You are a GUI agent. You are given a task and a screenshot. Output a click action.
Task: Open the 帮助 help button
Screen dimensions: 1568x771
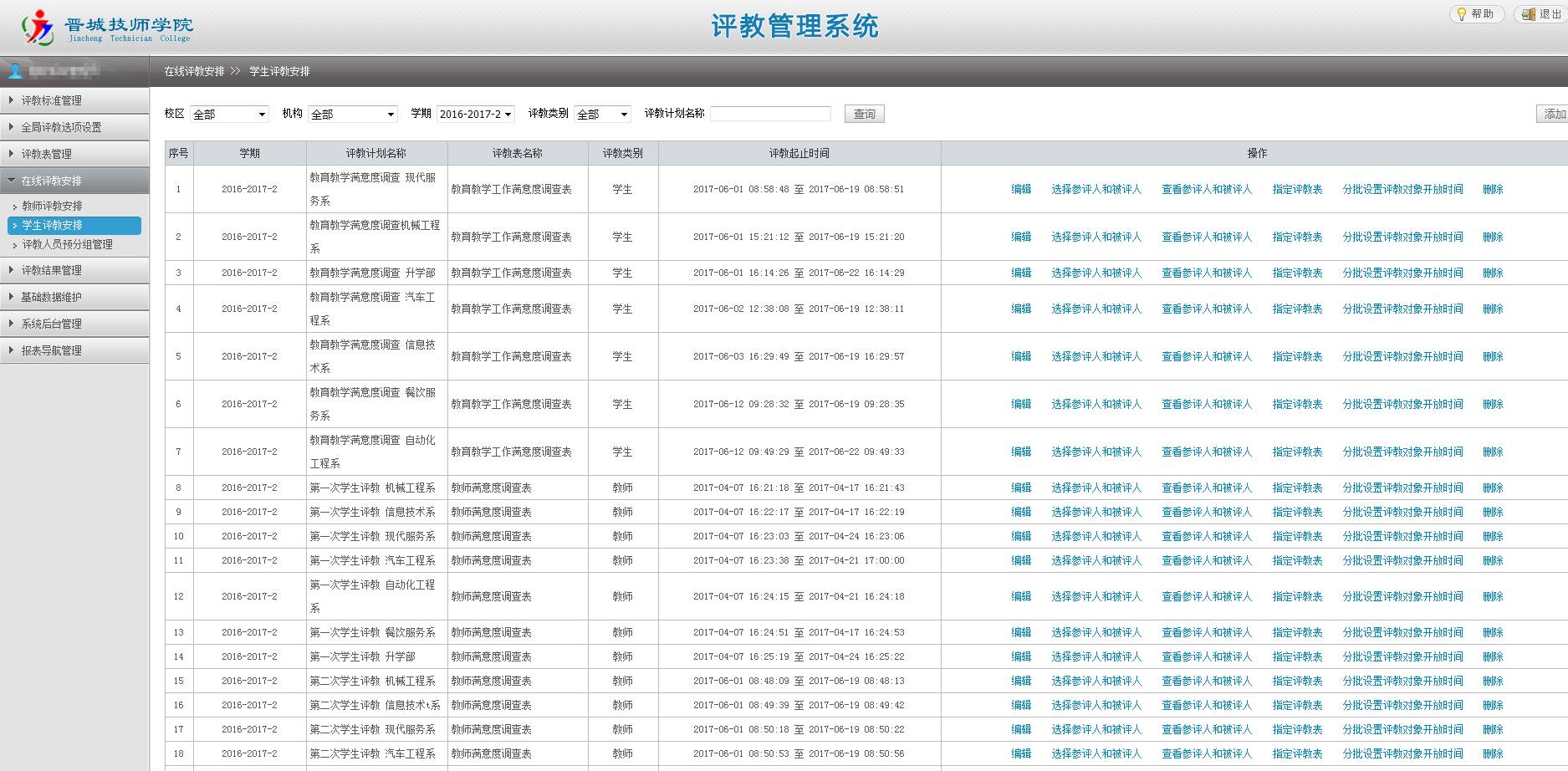tap(1476, 14)
